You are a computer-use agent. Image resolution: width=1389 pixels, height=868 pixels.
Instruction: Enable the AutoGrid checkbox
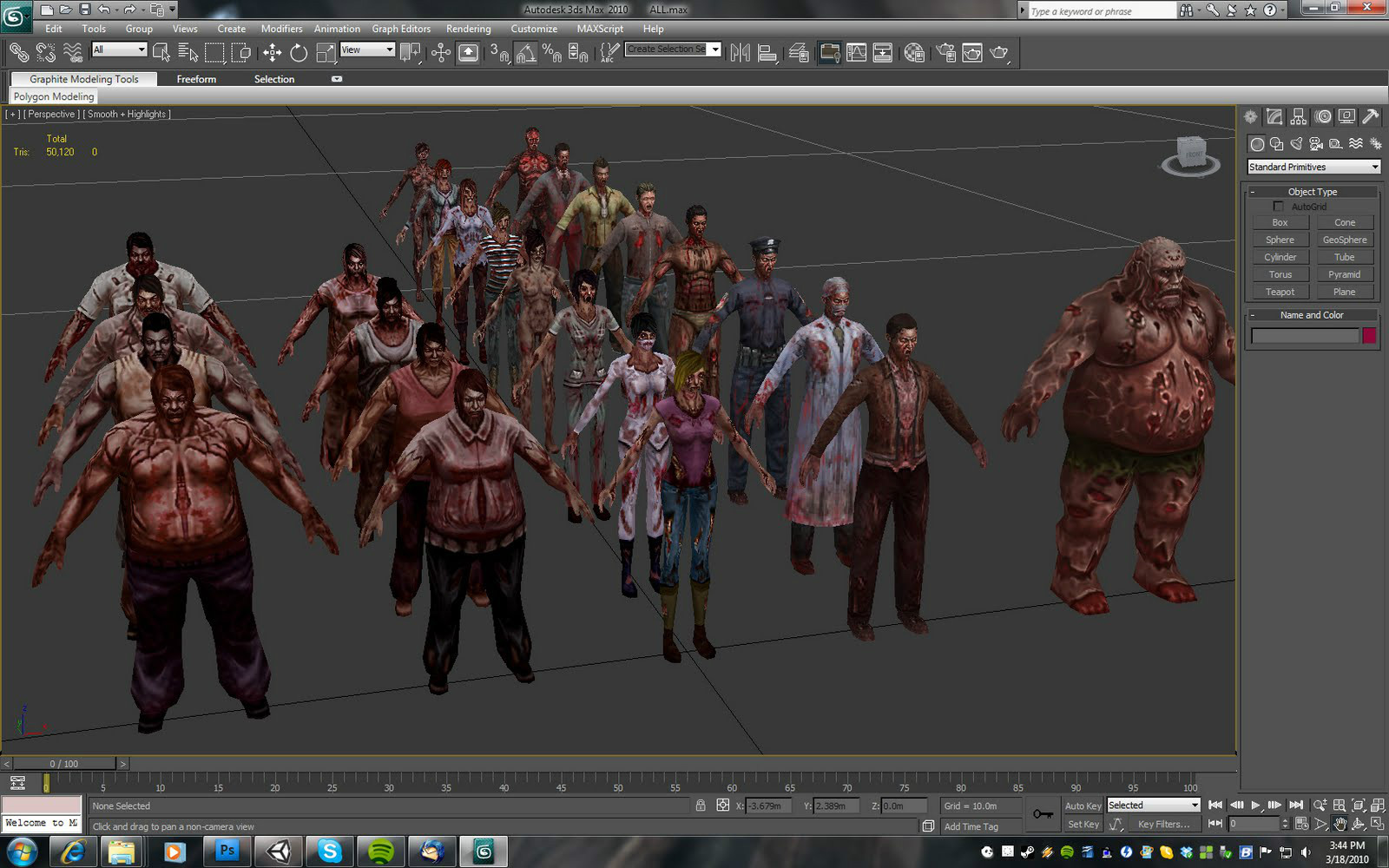tap(1278, 207)
